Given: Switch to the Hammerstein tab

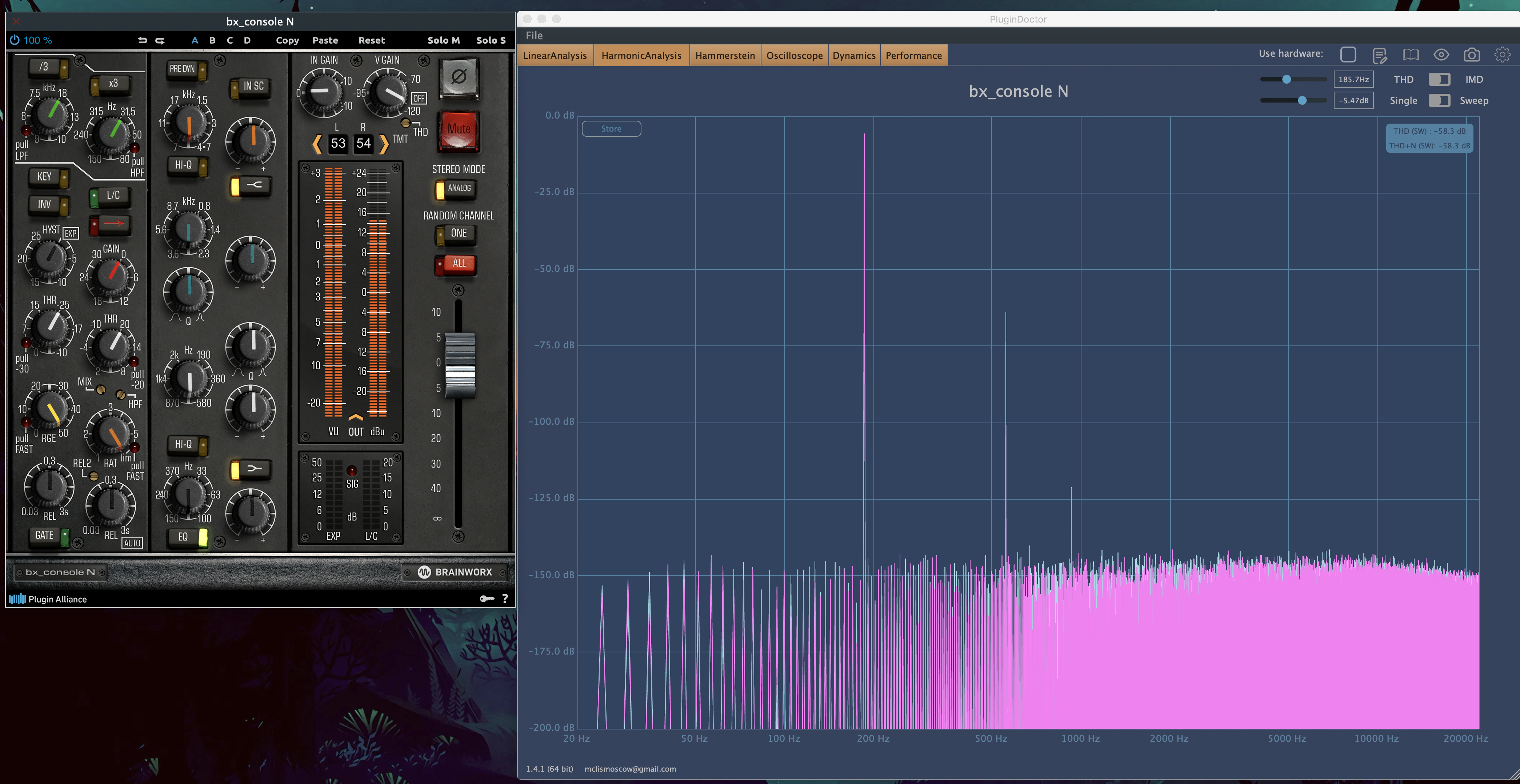Looking at the screenshot, I should click(x=725, y=55).
